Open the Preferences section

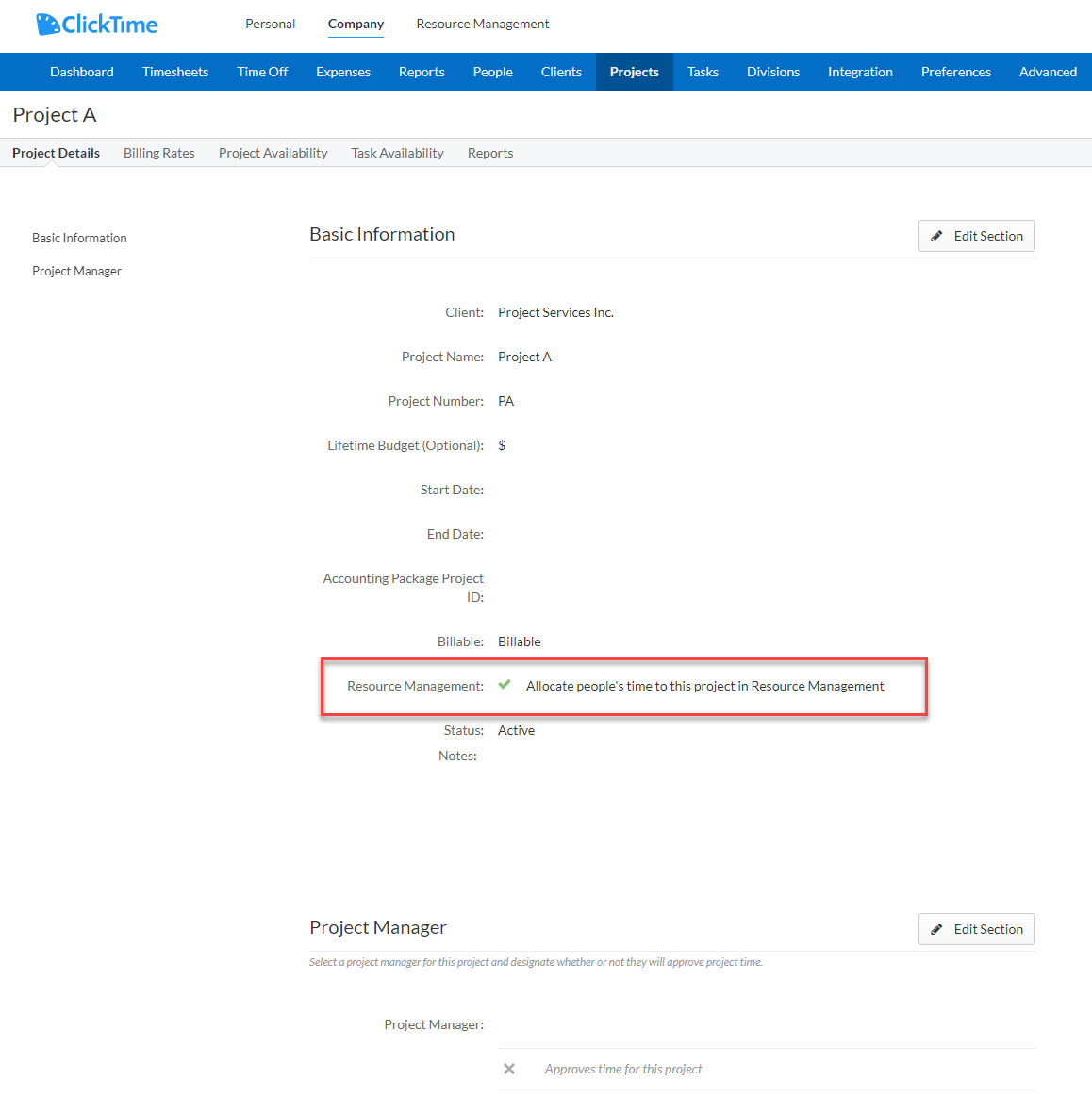(x=955, y=71)
